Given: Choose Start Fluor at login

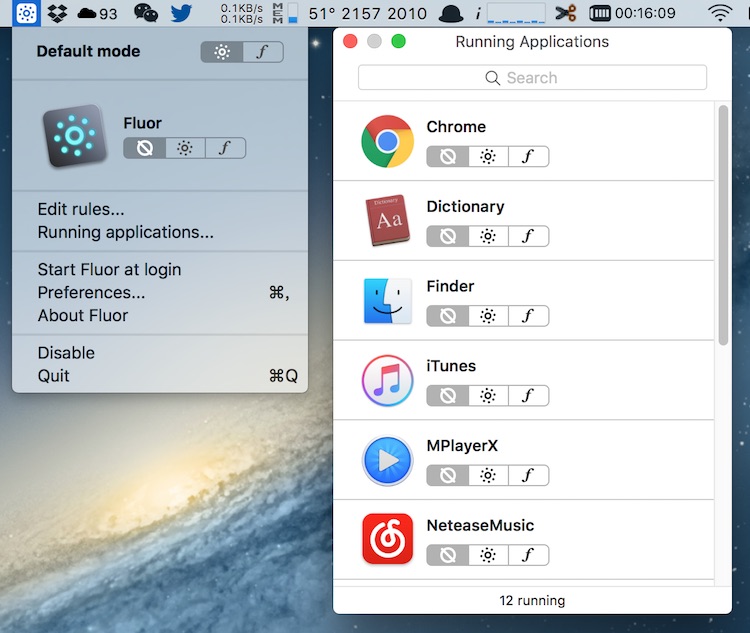Looking at the screenshot, I should [160, 269].
